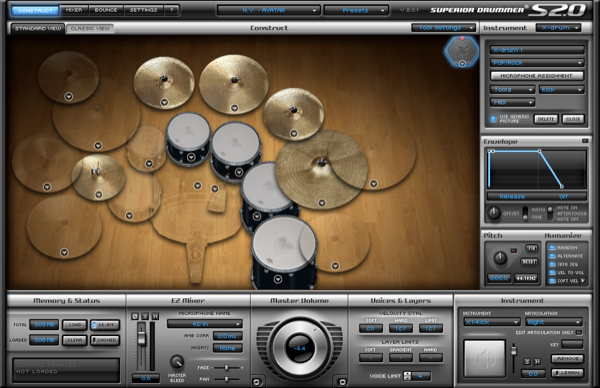Click the EZ Mixer Pan slider
Viewport: 600px width, 388px height.
point(227,379)
